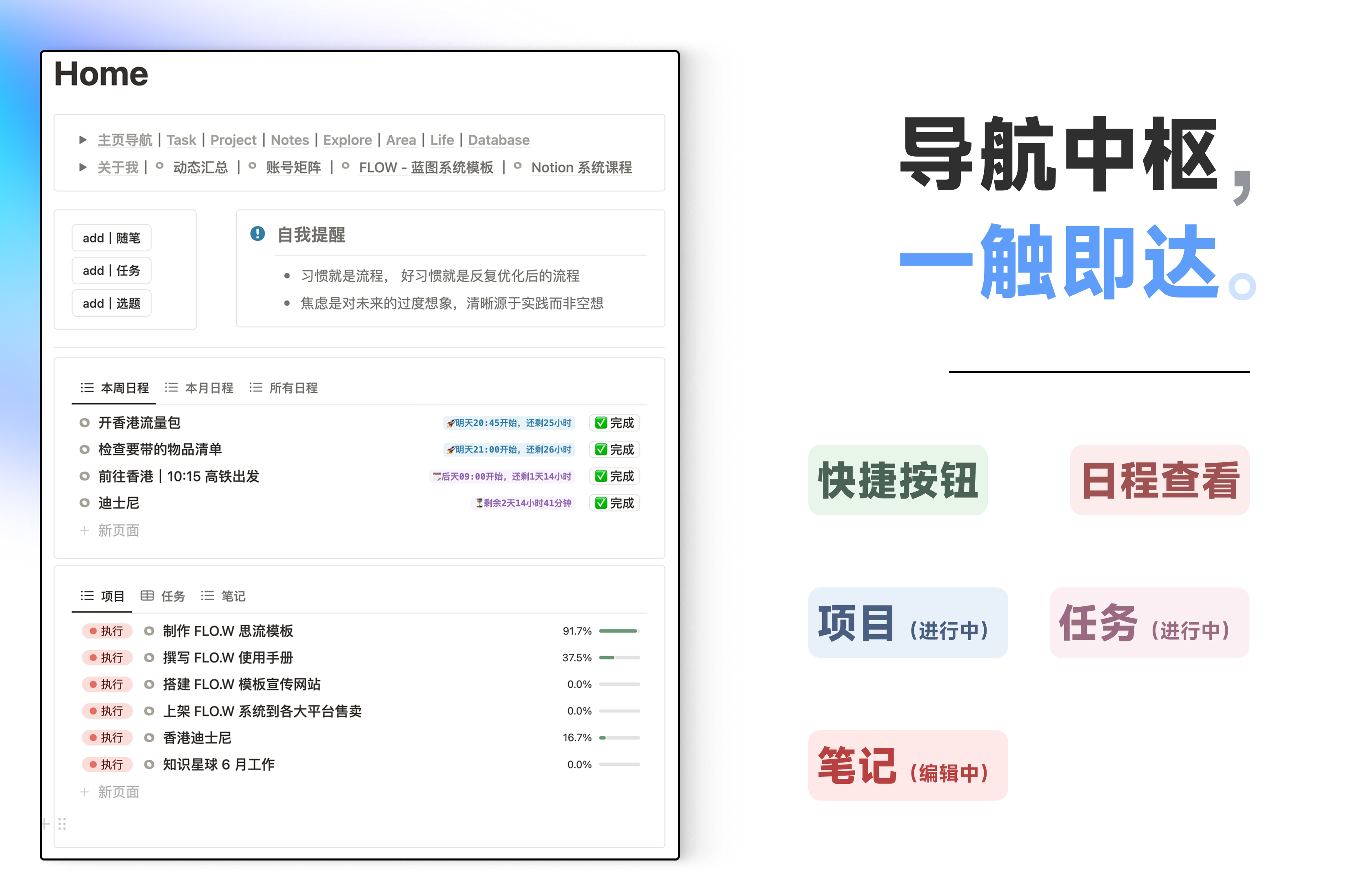Click the 自我提醒 callout exclamation icon
Screen dimensions: 1355x896
(x=257, y=234)
